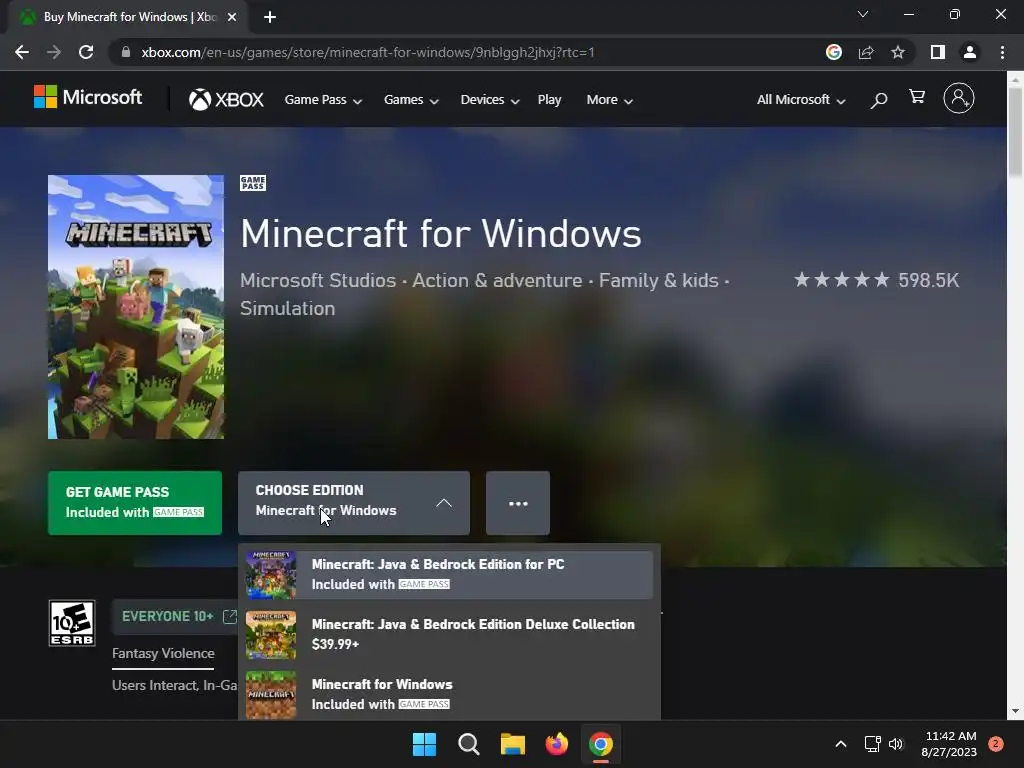Expand the Games menu
1024x768 pixels.
coord(411,100)
